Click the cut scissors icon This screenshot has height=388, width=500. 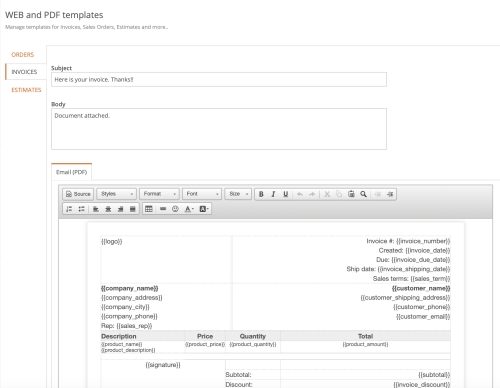327,194
